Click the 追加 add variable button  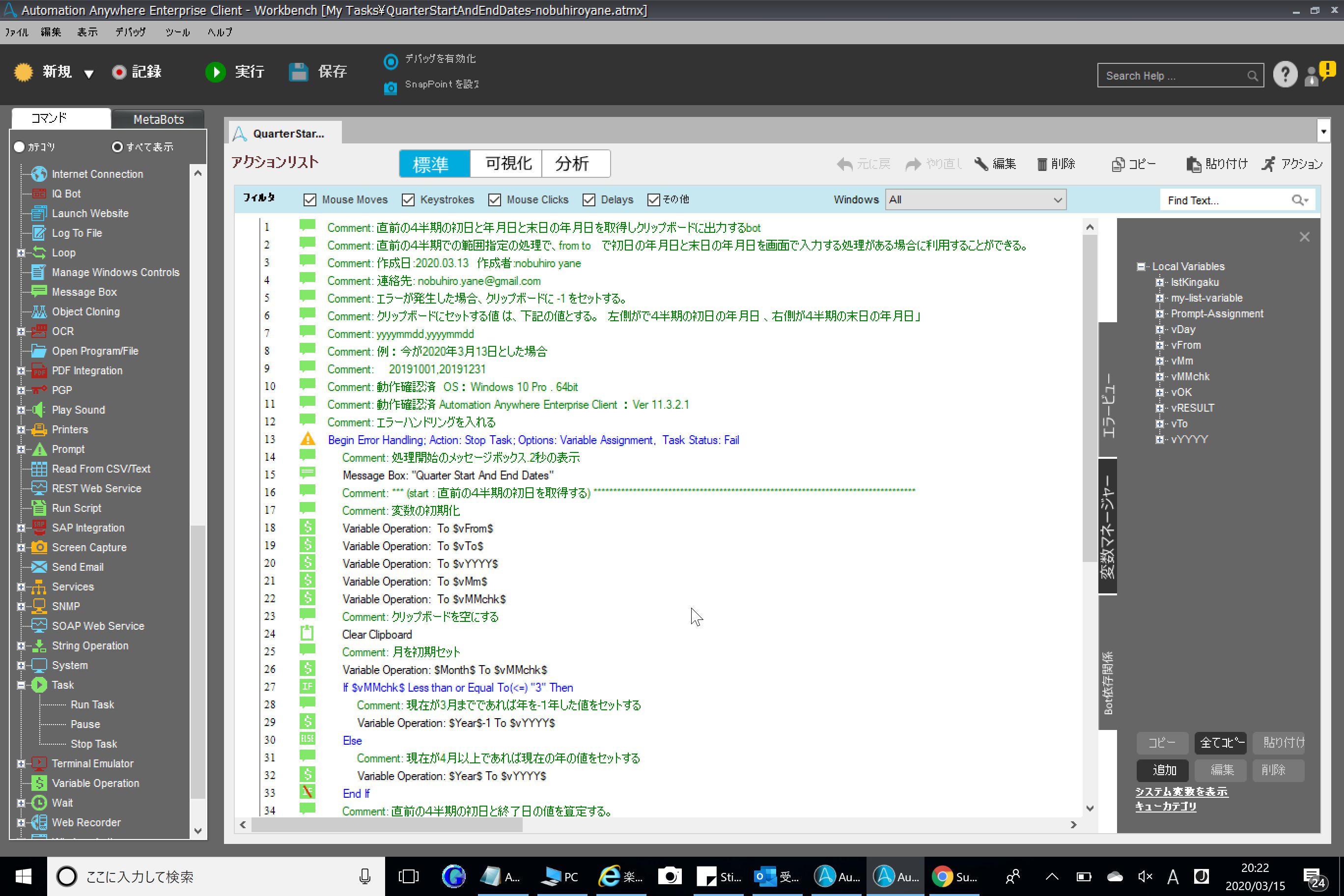click(1163, 770)
